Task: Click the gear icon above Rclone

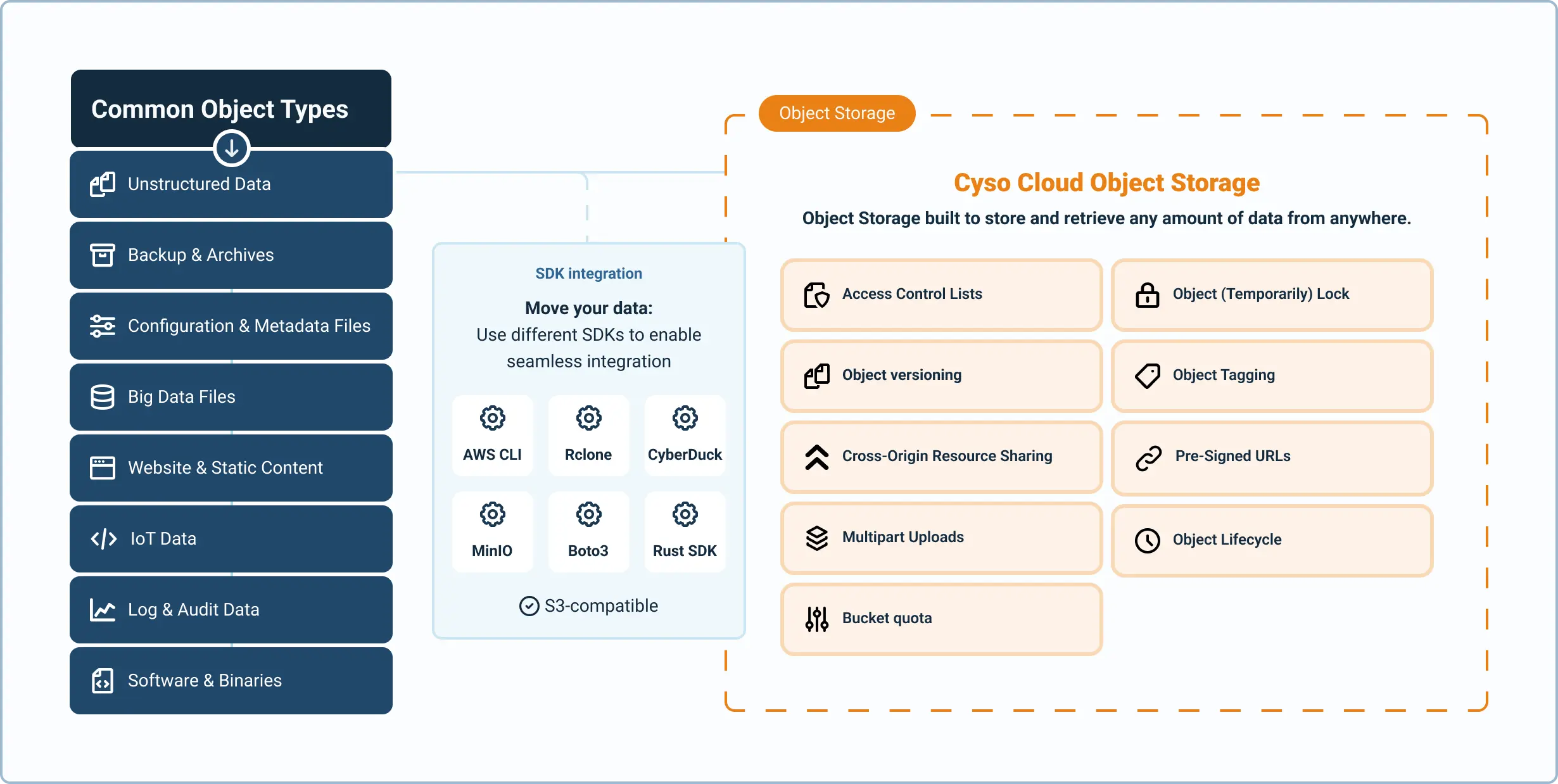Action: point(589,418)
